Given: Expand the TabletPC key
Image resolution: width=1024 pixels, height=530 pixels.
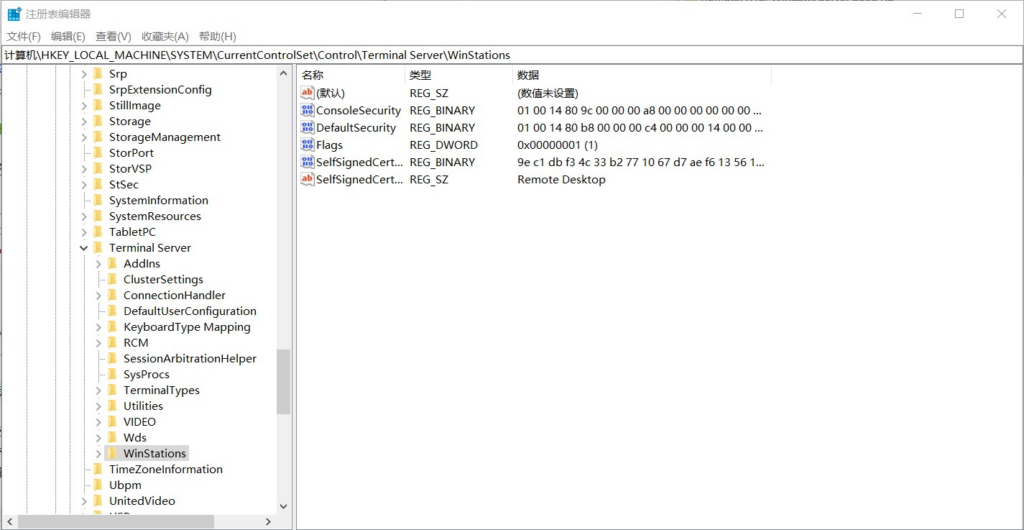Looking at the screenshot, I should click(84, 232).
